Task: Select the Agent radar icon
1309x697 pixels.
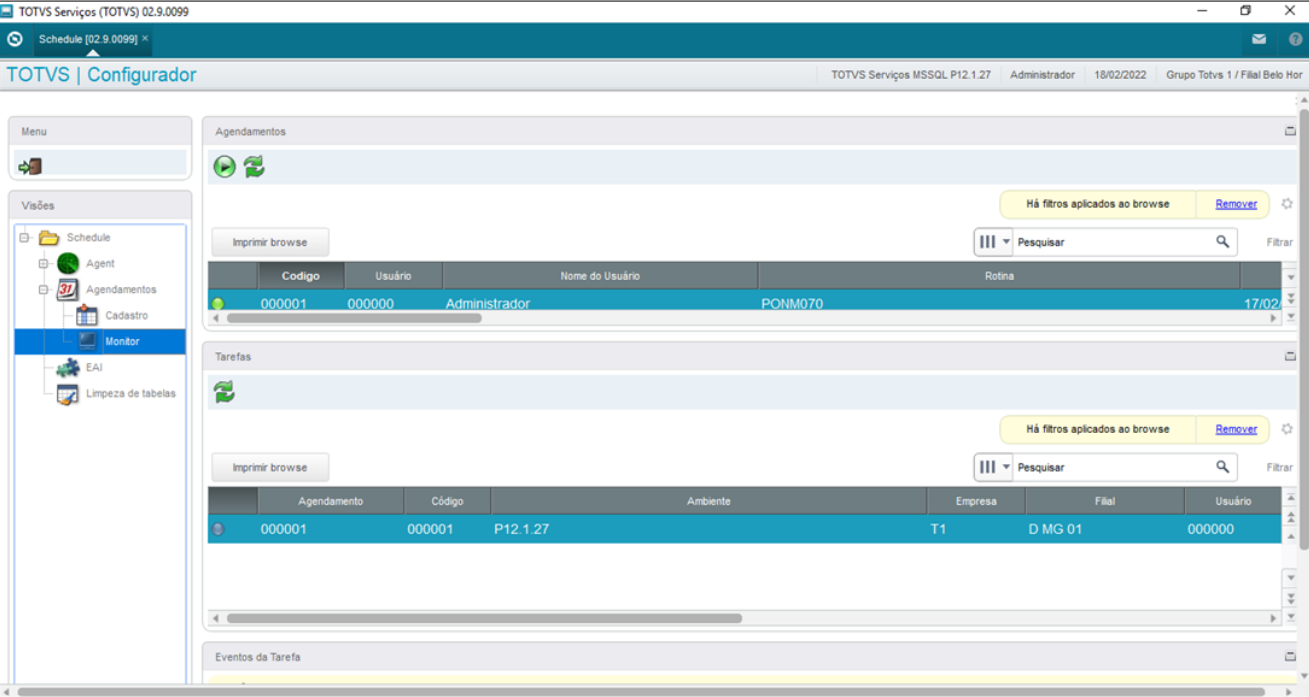Action: (x=68, y=264)
